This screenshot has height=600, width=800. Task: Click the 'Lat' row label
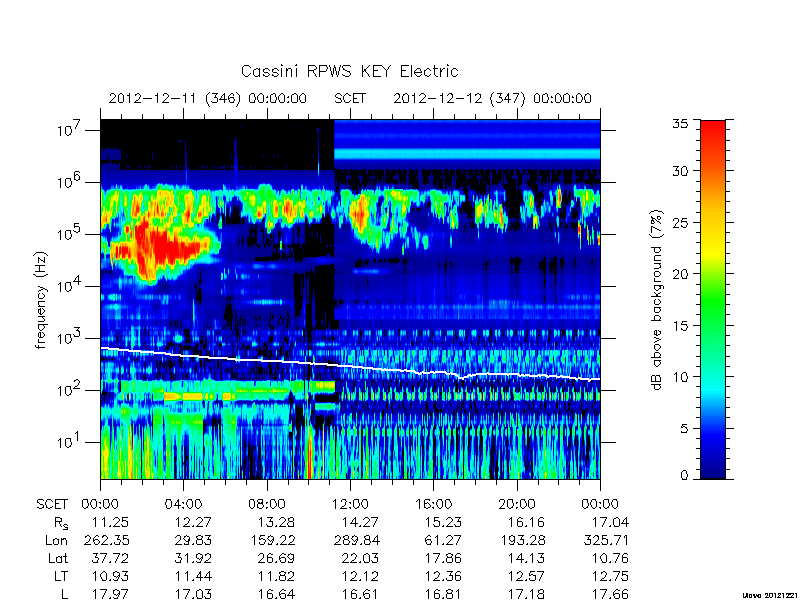click(58, 558)
